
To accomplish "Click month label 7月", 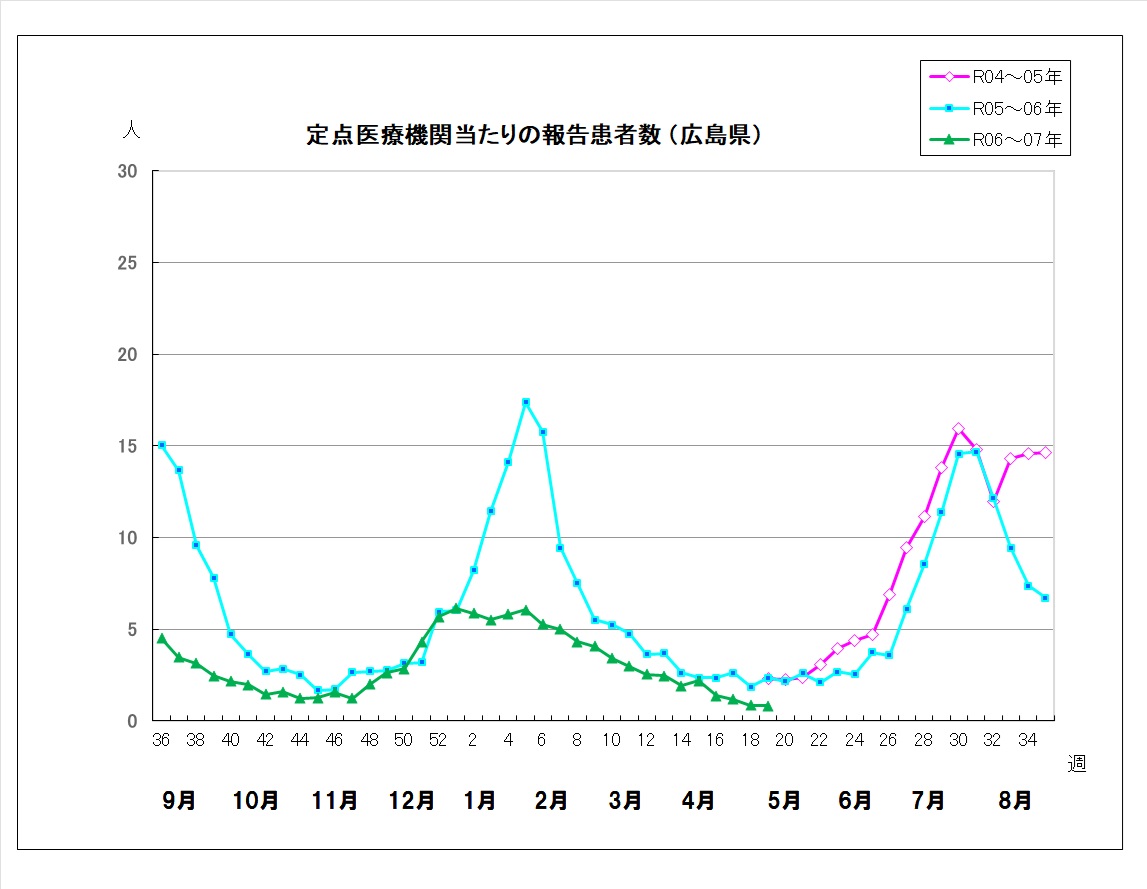I will click(928, 800).
